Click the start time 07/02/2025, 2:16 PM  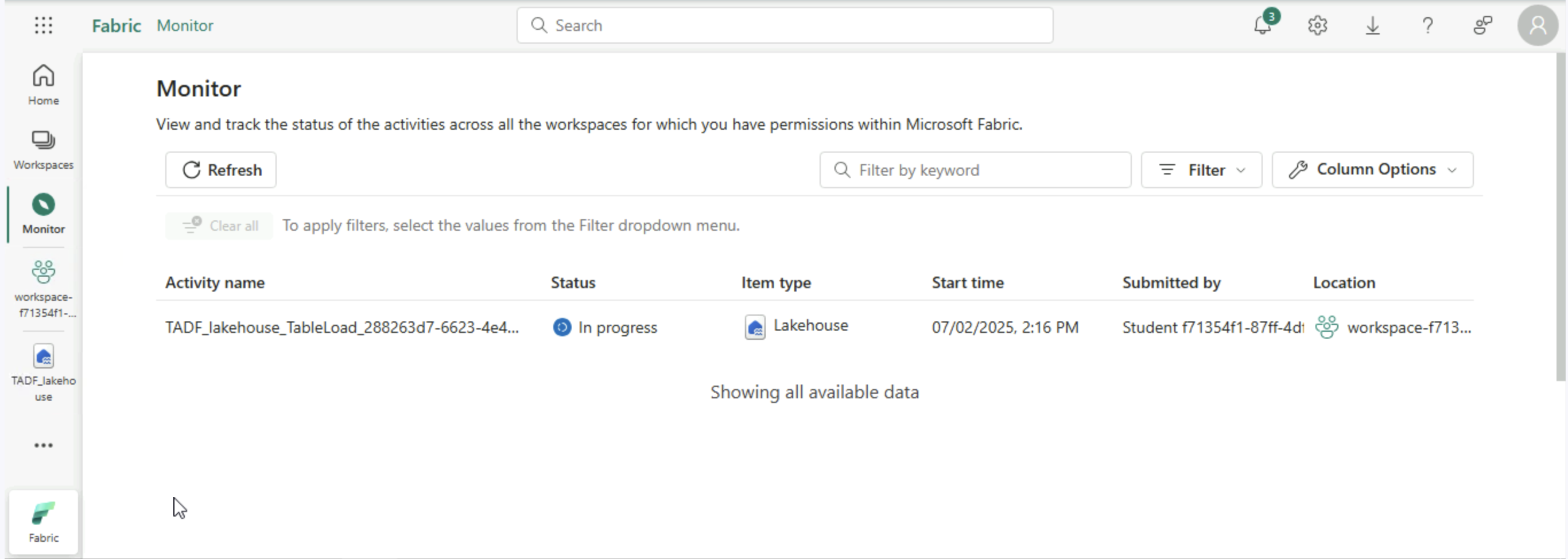1005,328
